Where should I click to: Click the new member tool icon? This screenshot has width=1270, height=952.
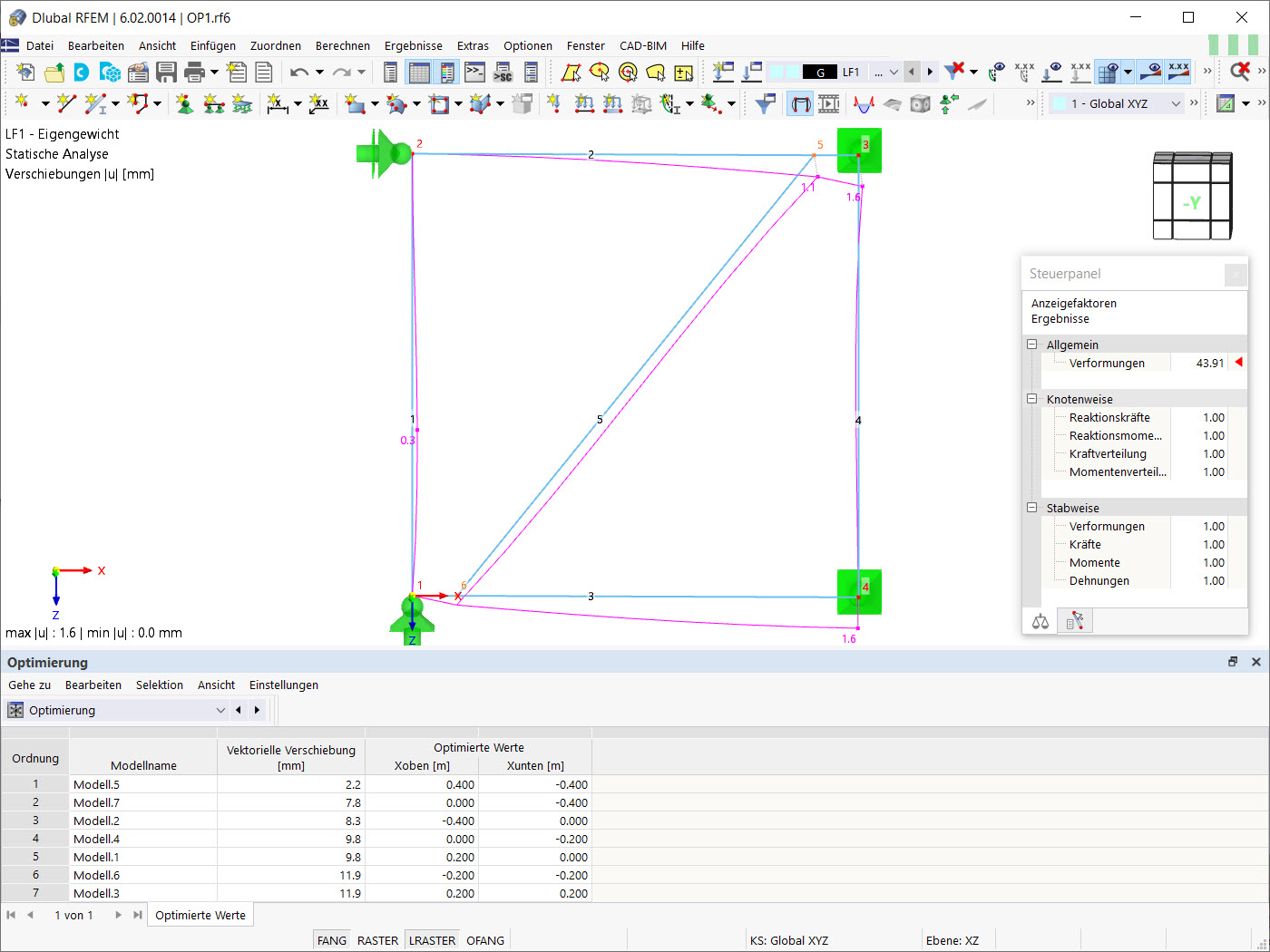[x=95, y=104]
